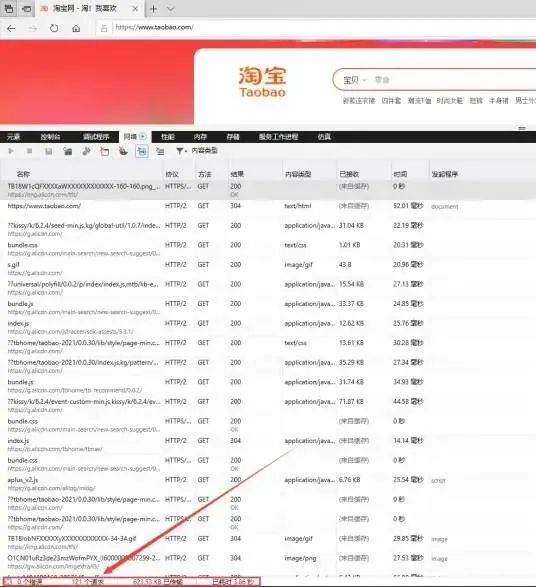This screenshot has height=587, width=536.
Task: Go to the browser home page icon
Action: 76,28
